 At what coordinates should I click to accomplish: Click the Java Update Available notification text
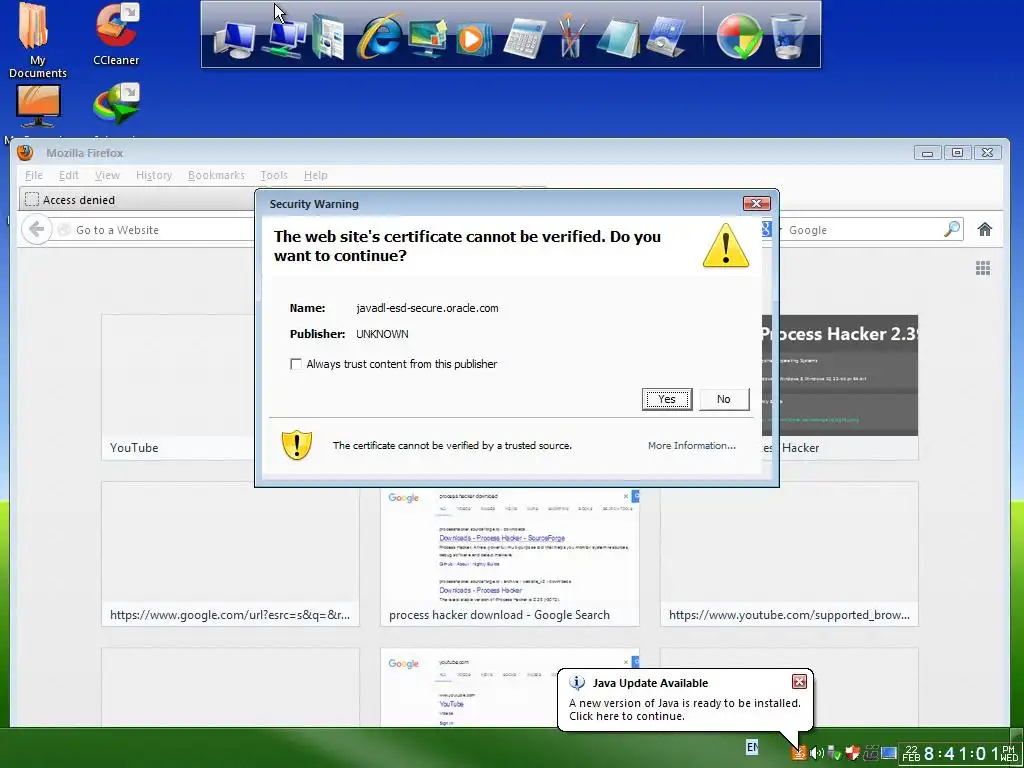click(684, 709)
